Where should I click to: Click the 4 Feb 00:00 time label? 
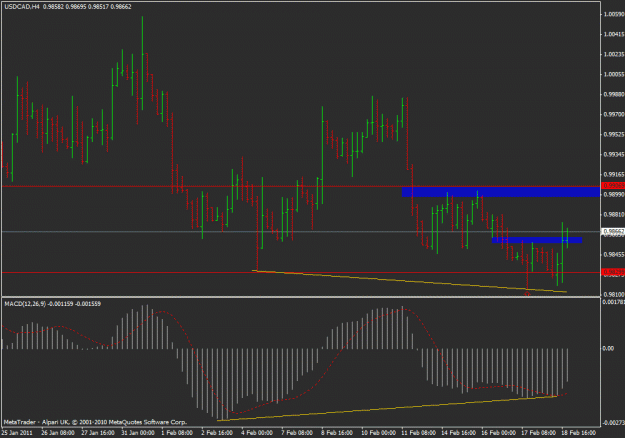coord(257,432)
